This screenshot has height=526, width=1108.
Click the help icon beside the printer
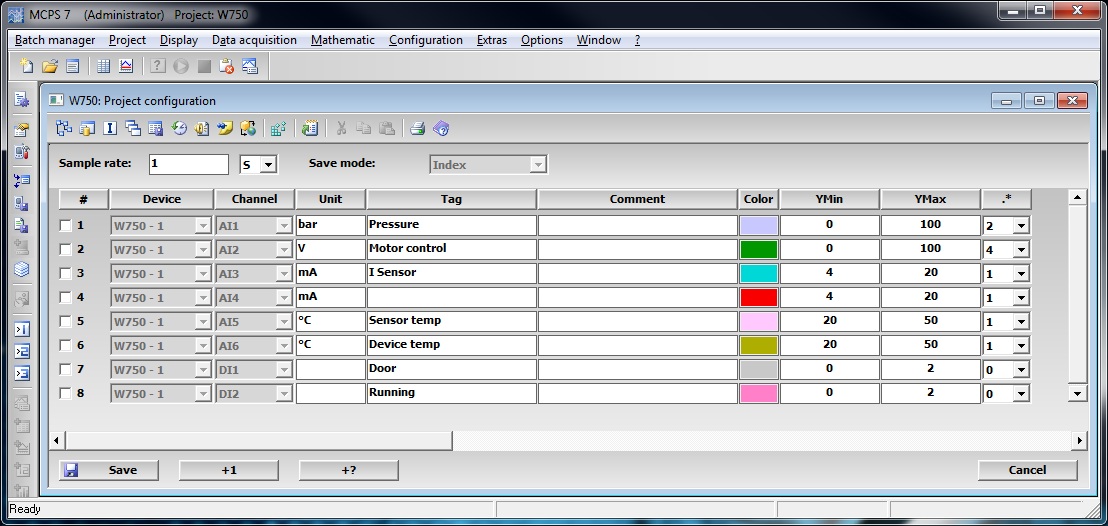(x=441, y=128)
